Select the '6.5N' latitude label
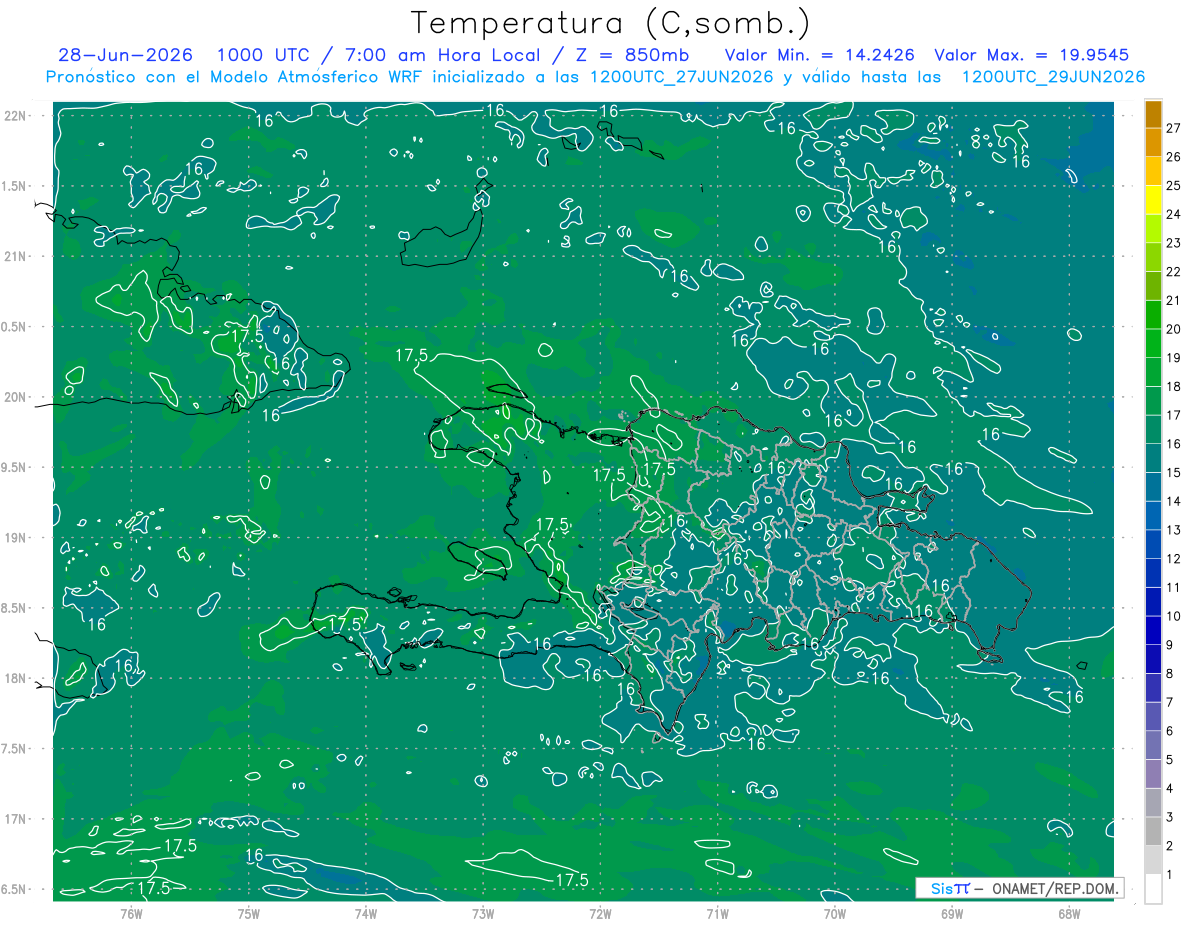Viewport: 1200px width, 927px height. click(x=14, y=889)
